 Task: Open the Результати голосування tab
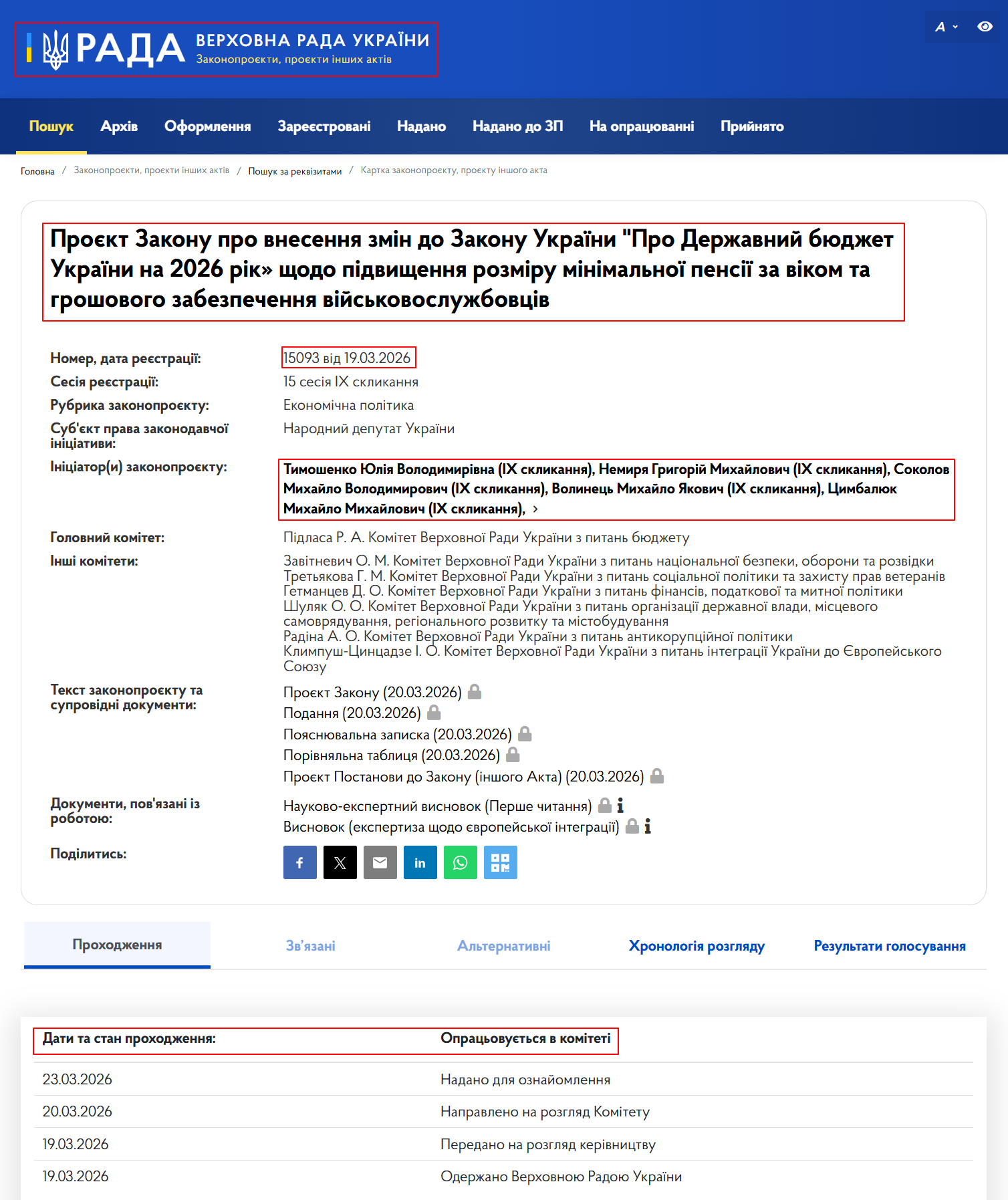pyautogui.click(x=890, y=945)
